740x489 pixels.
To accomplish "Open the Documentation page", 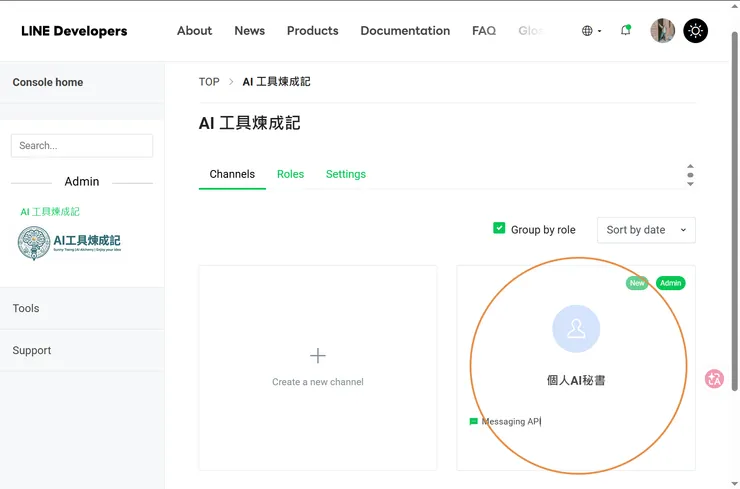I will coord(405,31).
